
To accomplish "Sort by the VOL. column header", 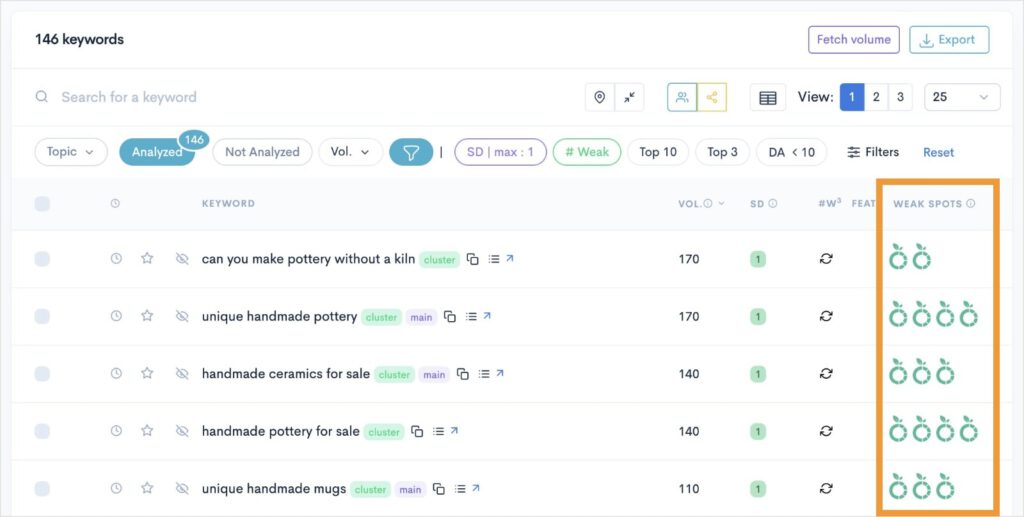I will 701,204.
